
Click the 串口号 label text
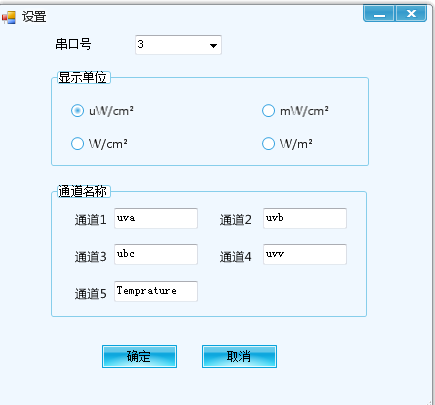coord(73,44)
